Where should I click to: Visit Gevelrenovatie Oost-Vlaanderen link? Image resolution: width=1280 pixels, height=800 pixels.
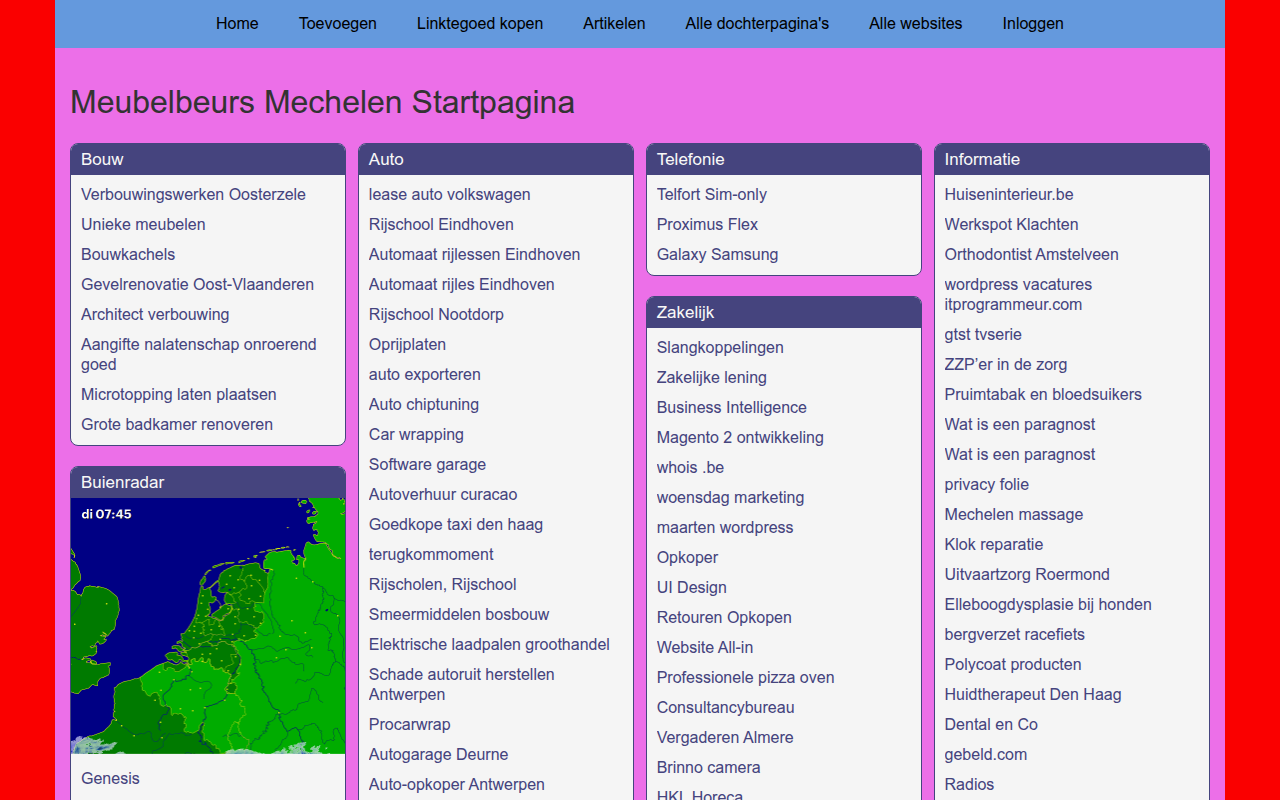pos(197,284)
